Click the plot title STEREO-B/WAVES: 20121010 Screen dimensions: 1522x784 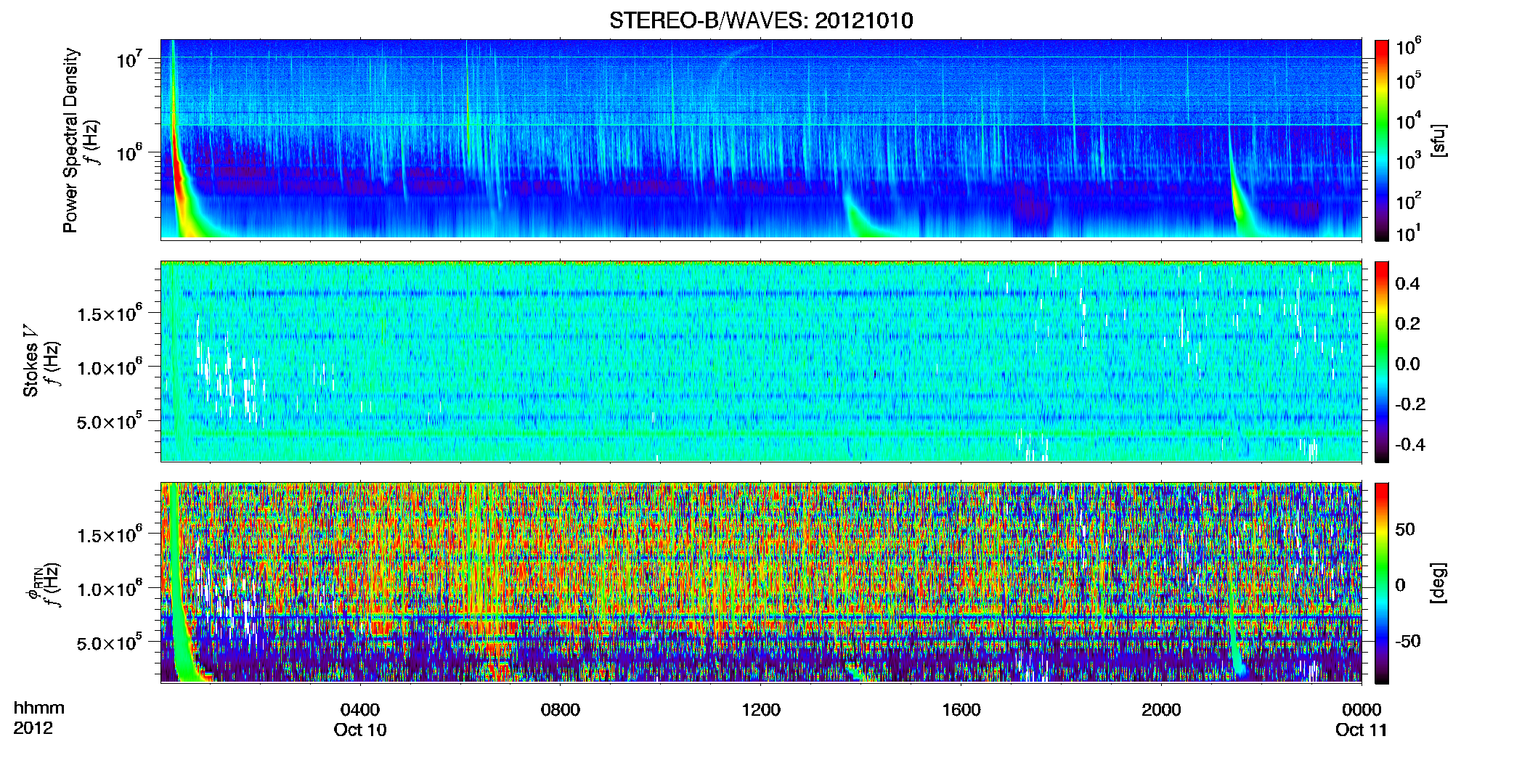point(761,20)
